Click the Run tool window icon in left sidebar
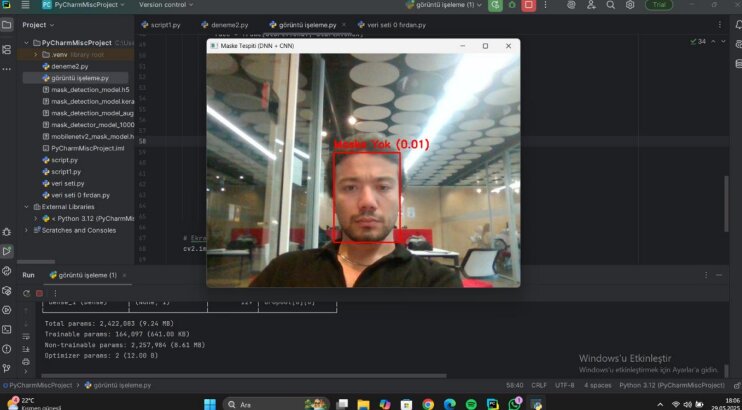742x410 pixels. coord(7,251)
